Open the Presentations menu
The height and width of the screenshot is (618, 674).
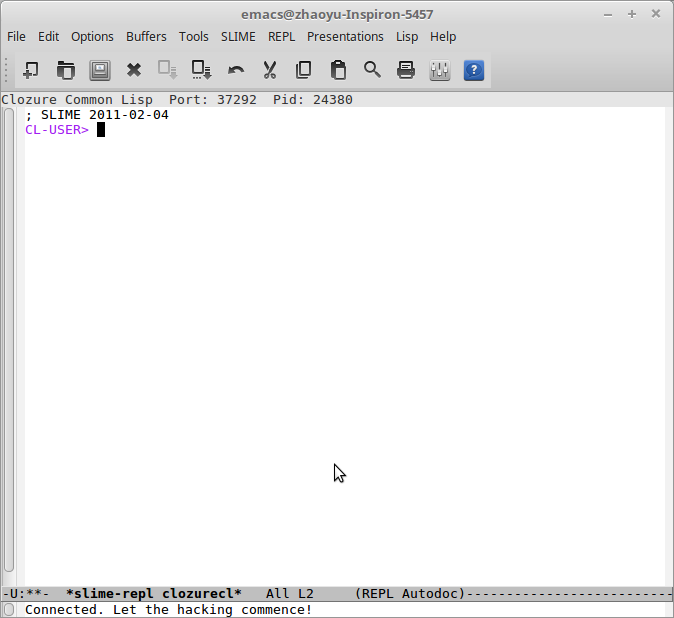click(x=345, y=37)
